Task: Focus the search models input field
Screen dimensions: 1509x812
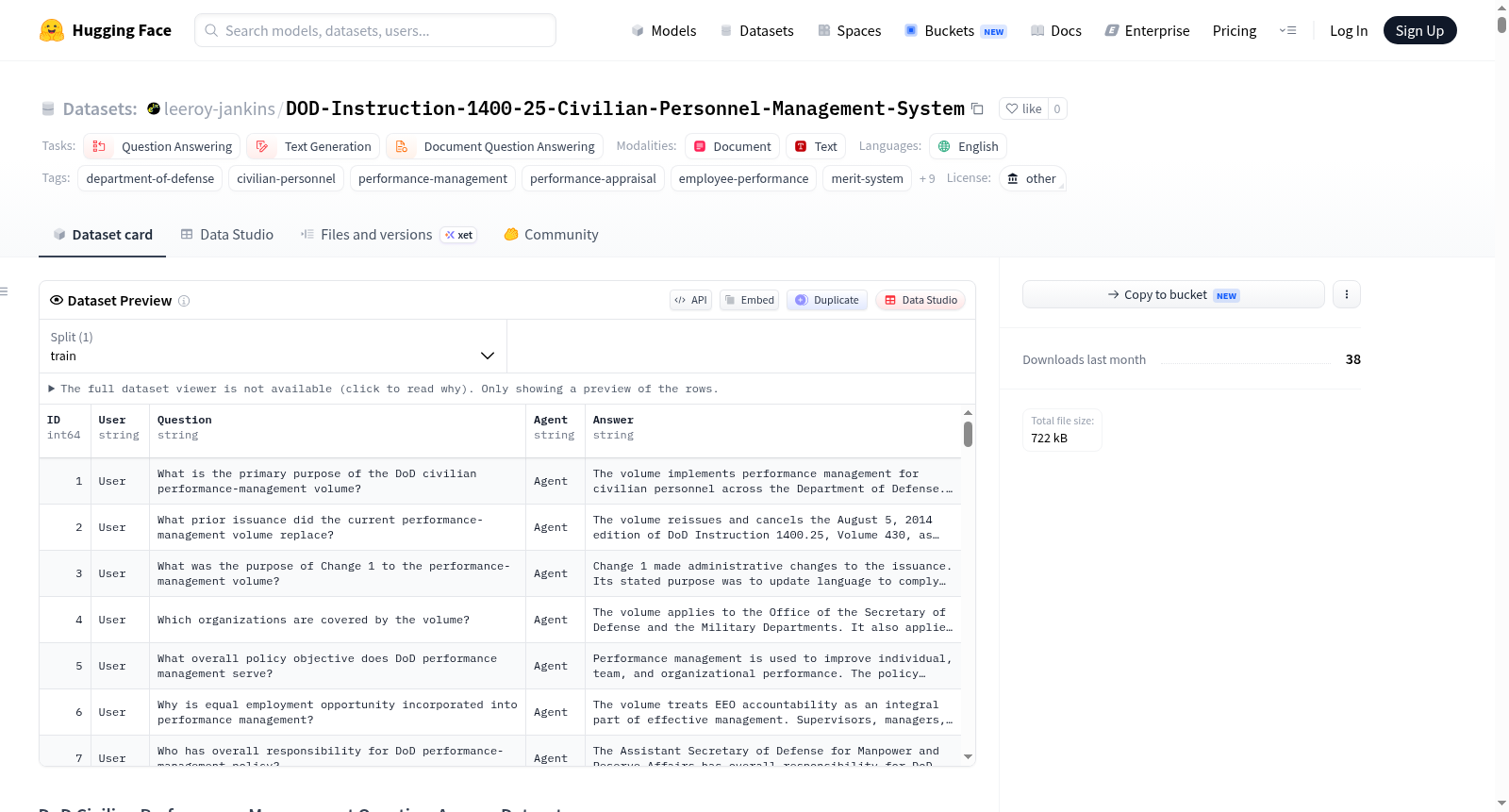Action: (x=375, y=30)
